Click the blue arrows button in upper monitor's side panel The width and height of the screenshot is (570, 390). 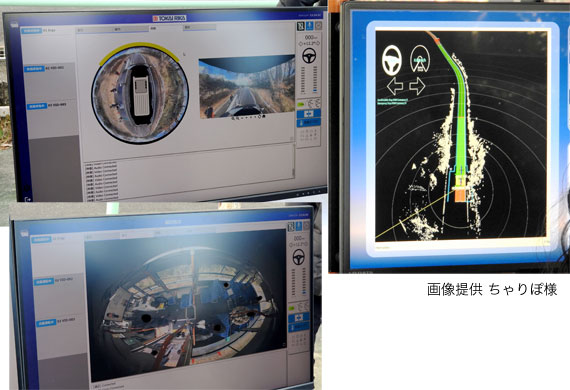tap(308, 114)
